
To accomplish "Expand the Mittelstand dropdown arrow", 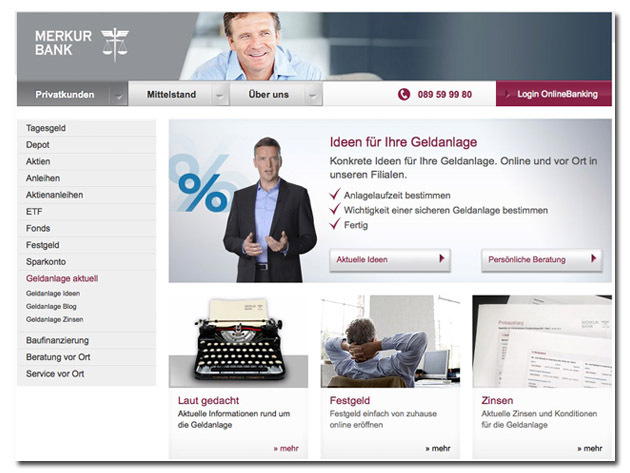I will click(219, 95).
